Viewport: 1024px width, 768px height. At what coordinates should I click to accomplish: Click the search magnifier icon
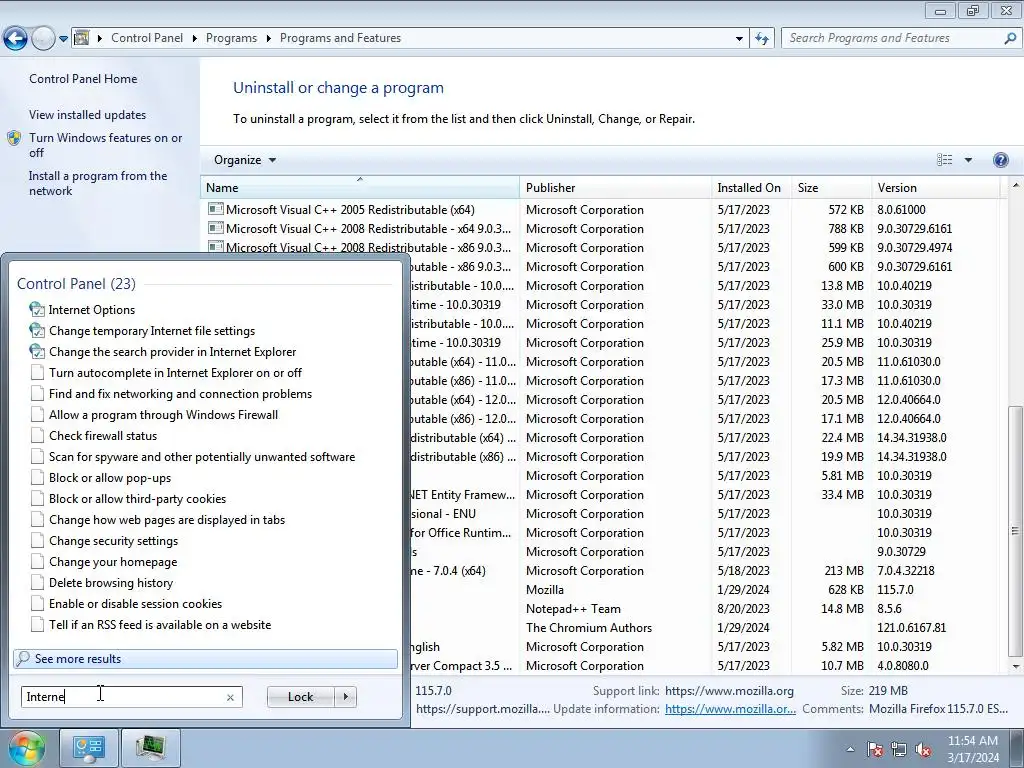pos(1010,39)
